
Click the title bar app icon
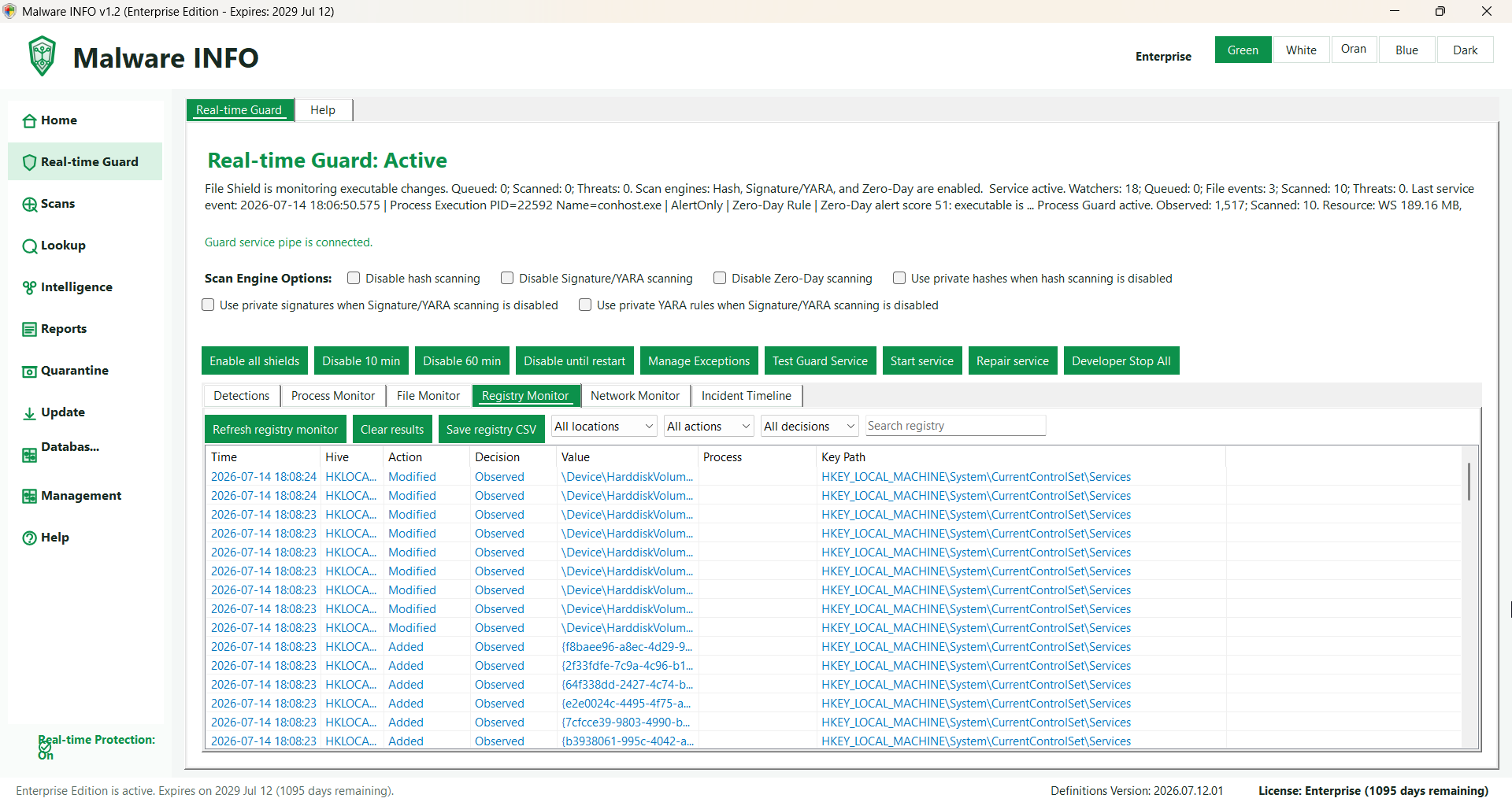point(9,11)
